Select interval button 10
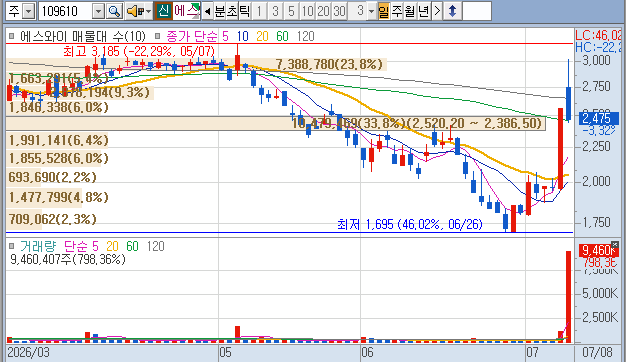Image resolution: width=626 pixels, height=362 pixels. [307, 11]
